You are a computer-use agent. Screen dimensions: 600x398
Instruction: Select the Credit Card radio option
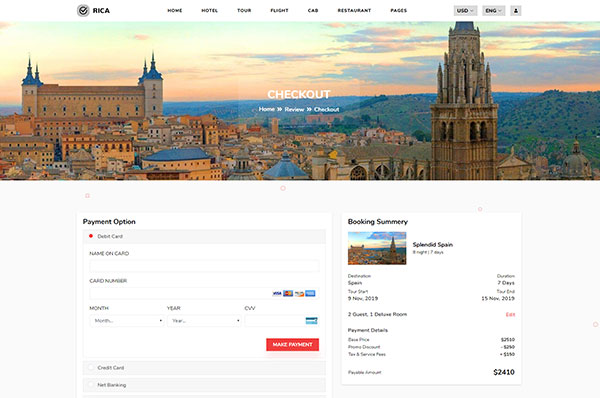pyautogui.click(x=91, y=368)
